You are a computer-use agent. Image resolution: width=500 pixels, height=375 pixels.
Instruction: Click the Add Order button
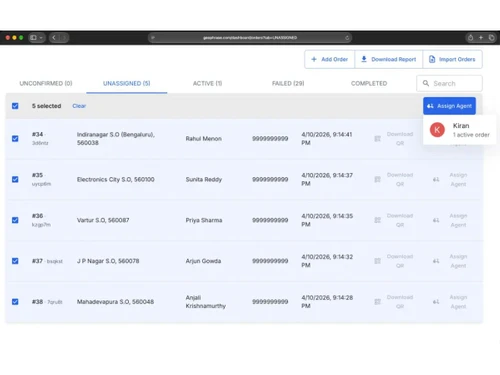(x=329, y=59)
